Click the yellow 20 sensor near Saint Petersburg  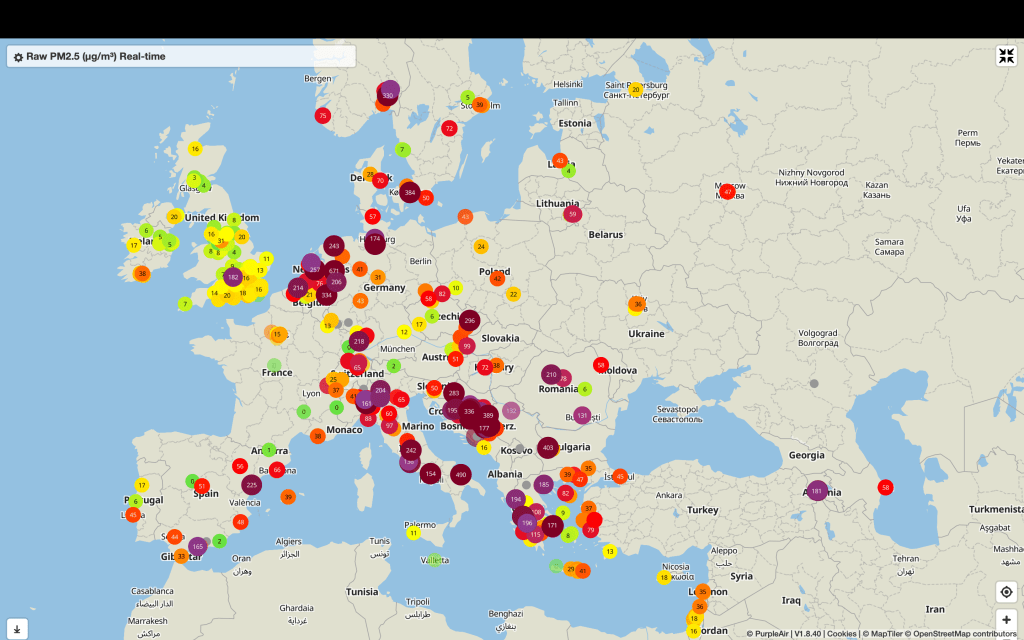pos(635,90)
